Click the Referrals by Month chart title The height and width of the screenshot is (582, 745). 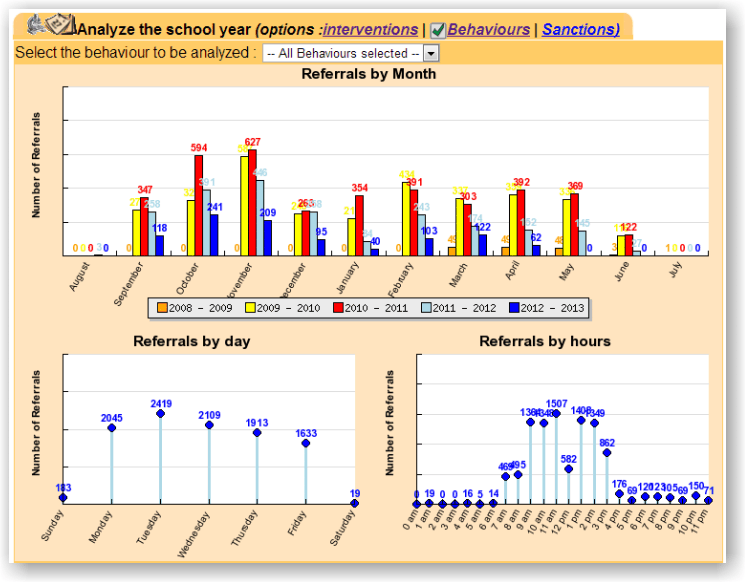pyautogui.click(x=368, y=74)
